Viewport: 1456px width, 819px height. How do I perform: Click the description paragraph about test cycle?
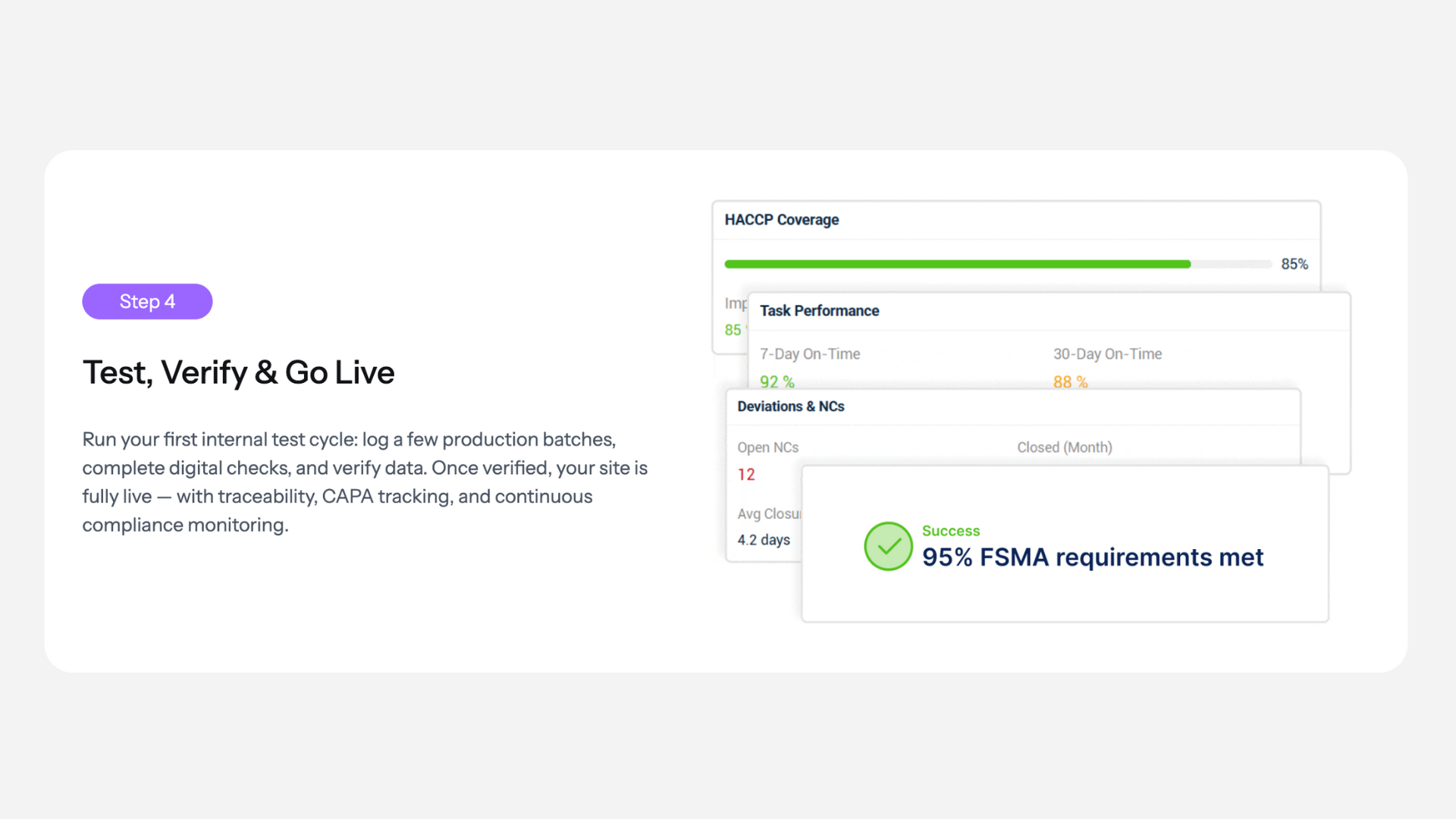(365, 482)
